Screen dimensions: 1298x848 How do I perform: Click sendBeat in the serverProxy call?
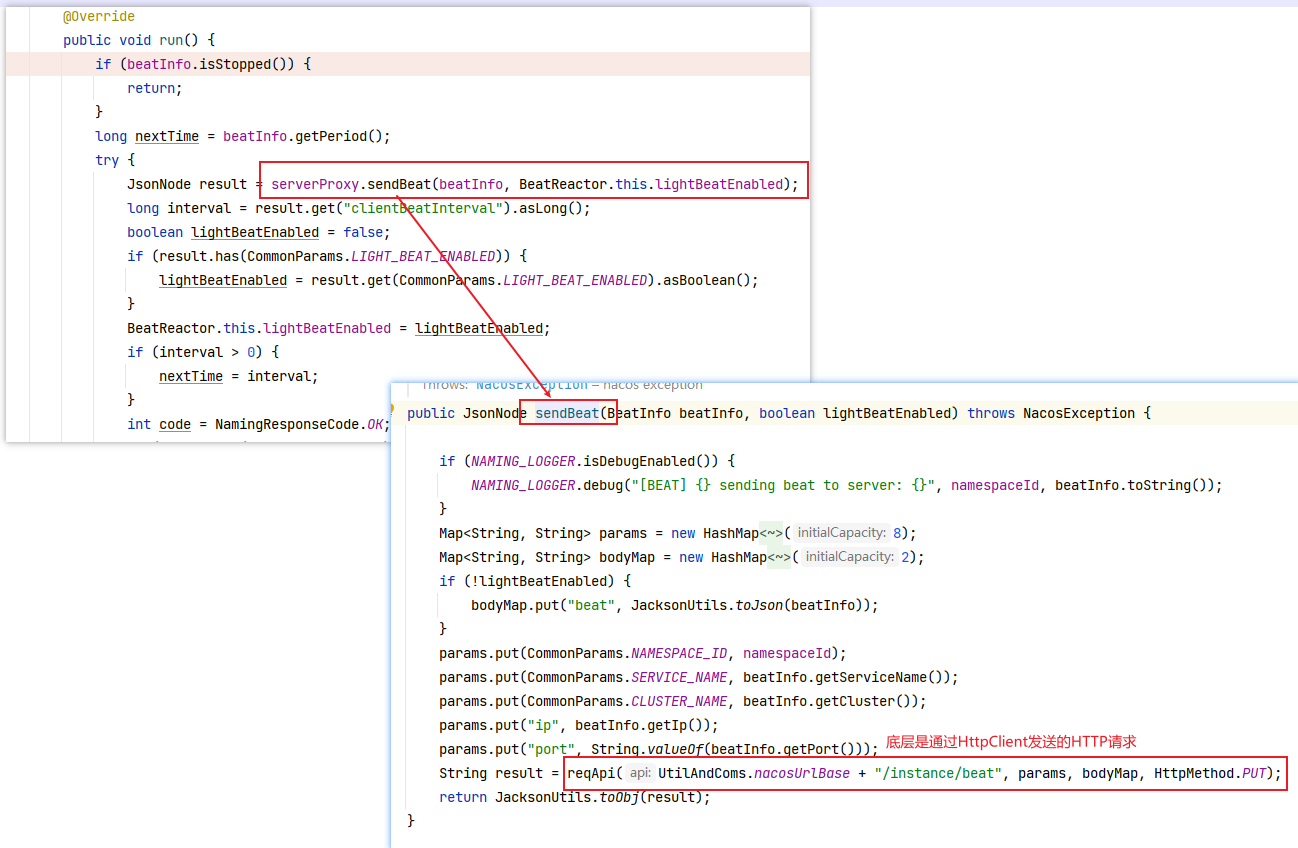[399, 184]
